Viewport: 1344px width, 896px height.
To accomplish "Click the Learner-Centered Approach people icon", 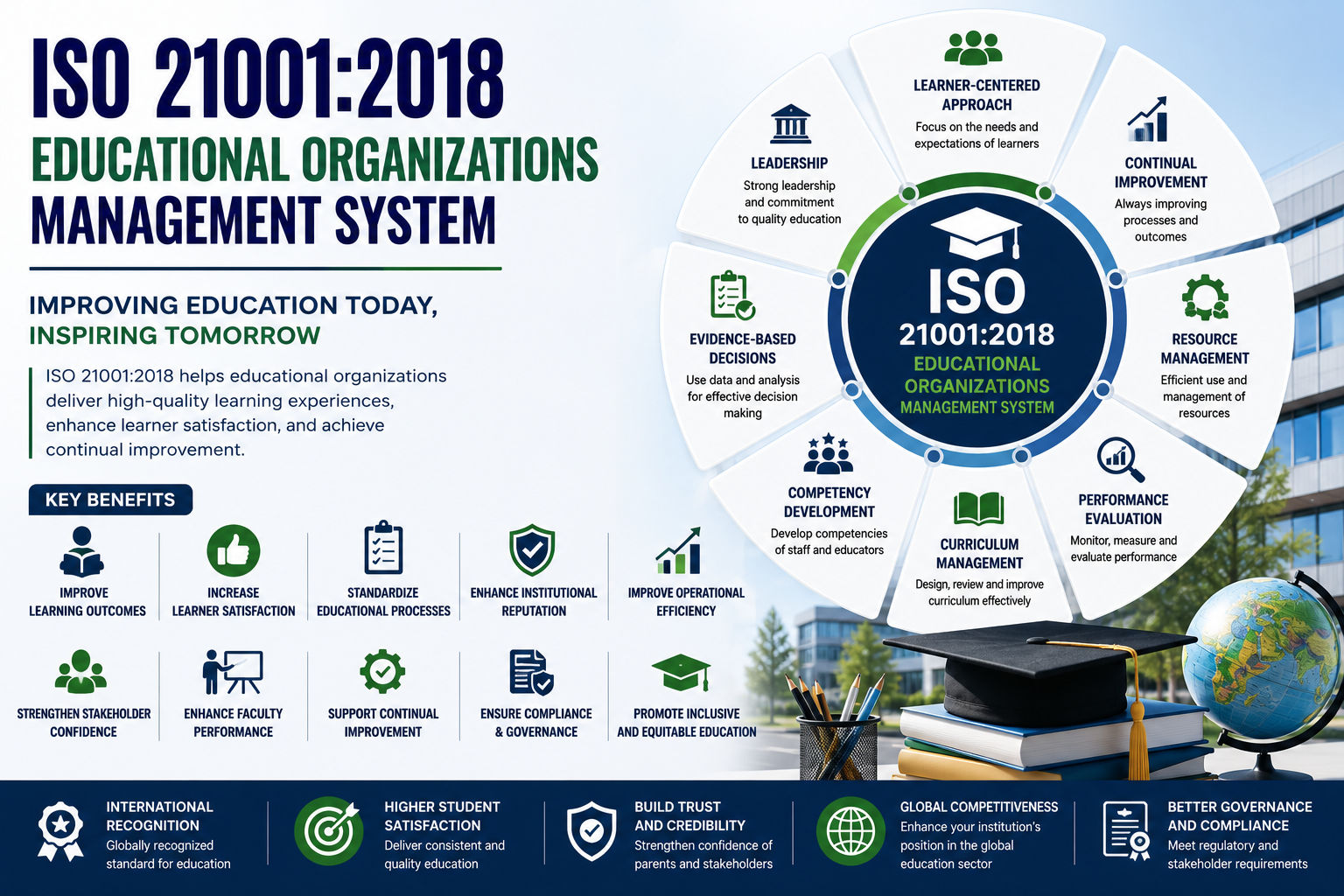I will coord(973,48).
